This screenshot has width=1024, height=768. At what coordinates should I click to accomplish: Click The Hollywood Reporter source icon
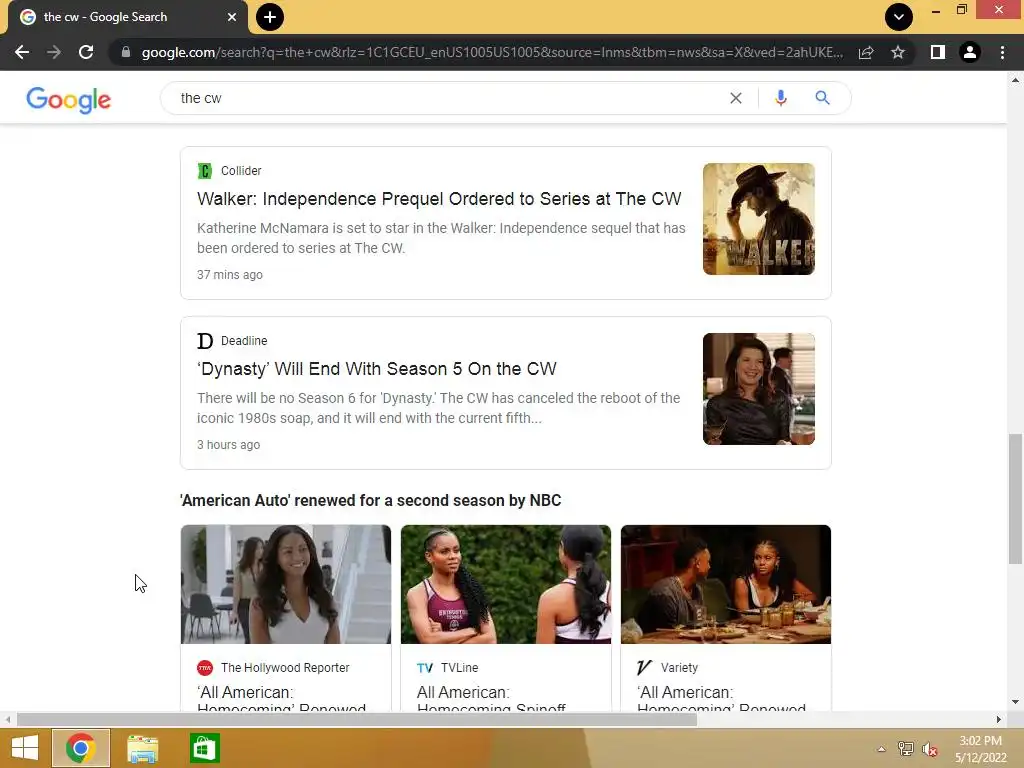[205, 667]
